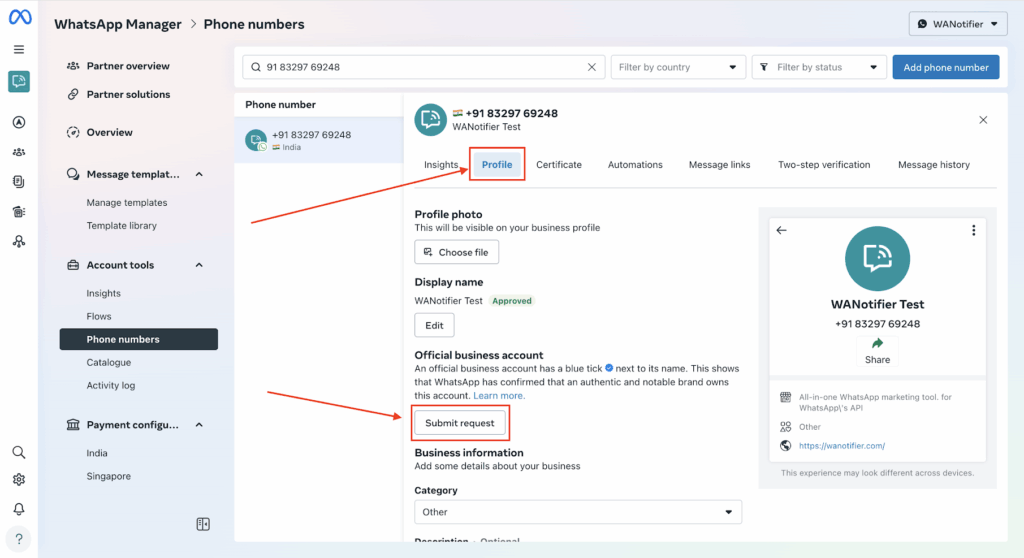This screenshot has width=1024, height=558.
Task: Click the Meta logo icon
Action: coord(20,17)
